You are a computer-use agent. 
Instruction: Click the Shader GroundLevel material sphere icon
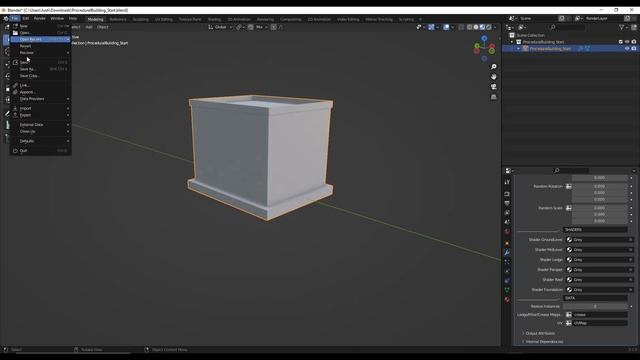[569, 240]
